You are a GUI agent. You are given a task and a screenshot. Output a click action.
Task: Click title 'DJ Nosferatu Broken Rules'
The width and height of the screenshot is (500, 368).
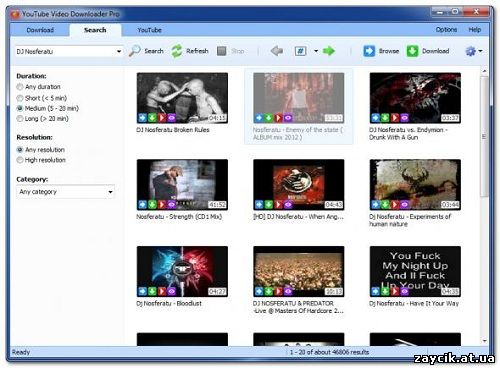pos(173,130)
